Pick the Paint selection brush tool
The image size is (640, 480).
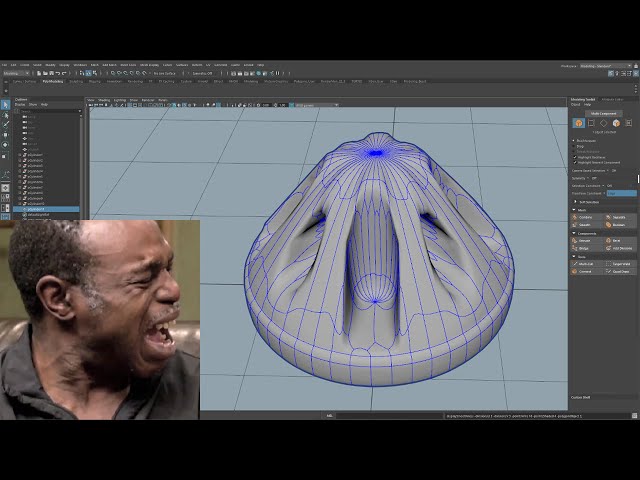click(x=5, y=124)
